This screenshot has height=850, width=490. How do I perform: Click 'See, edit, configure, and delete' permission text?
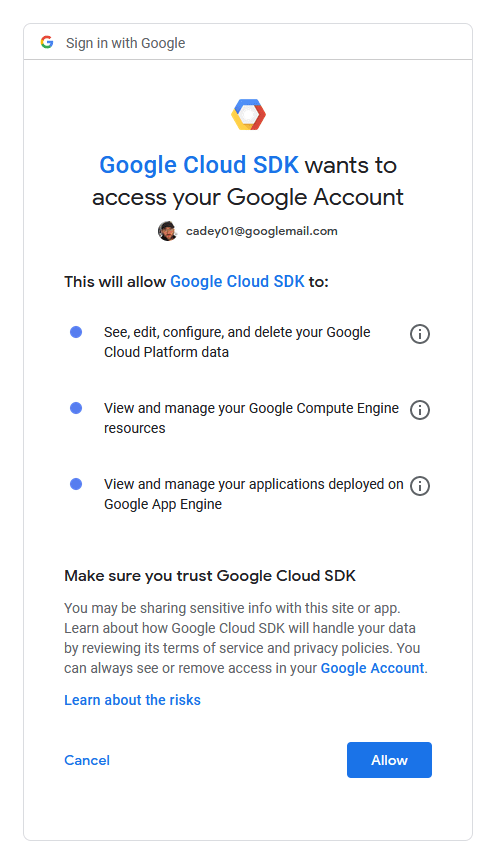coord(237,342)
